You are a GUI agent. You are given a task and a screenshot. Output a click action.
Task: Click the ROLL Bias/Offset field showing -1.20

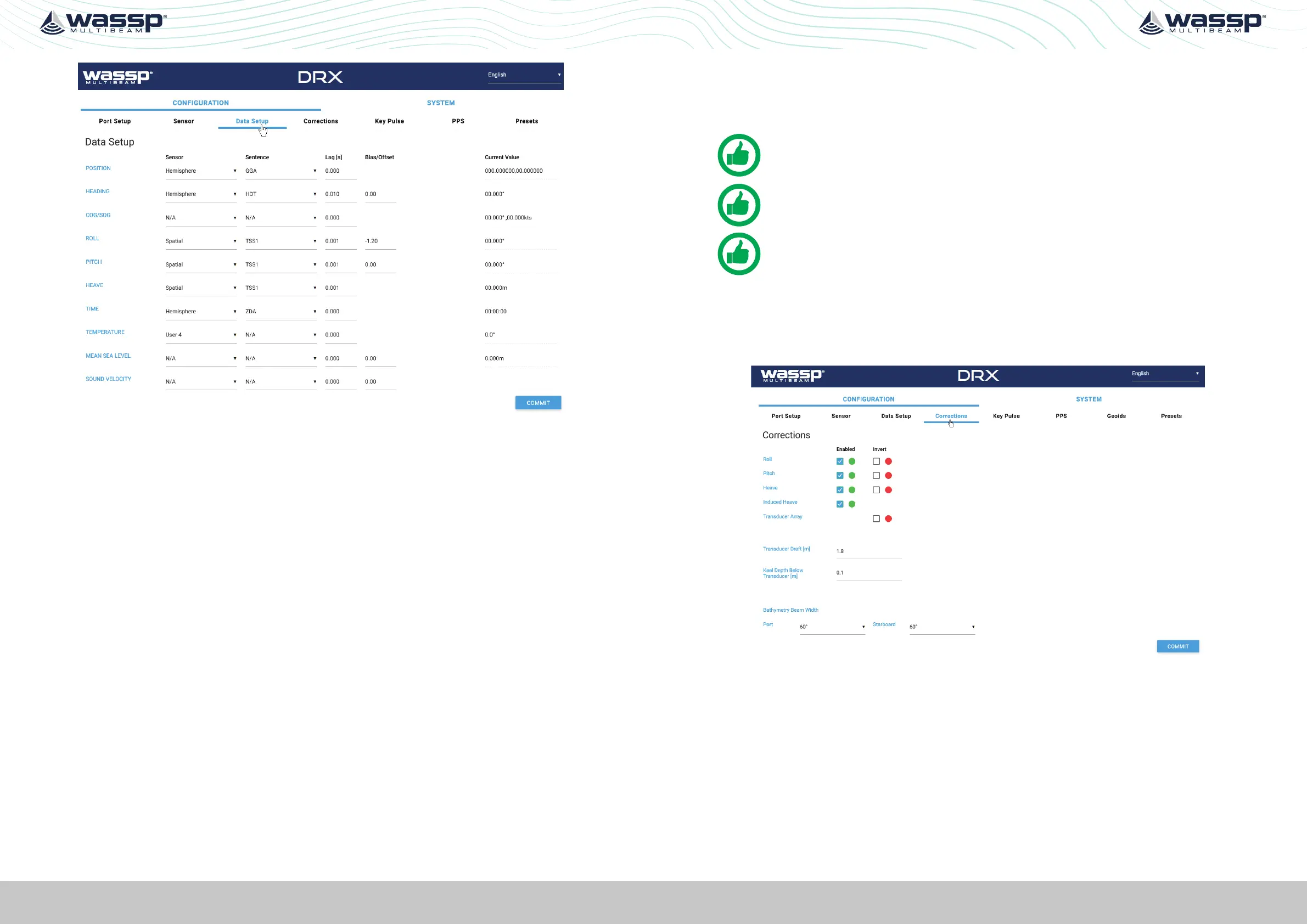[x=380, y=241]
